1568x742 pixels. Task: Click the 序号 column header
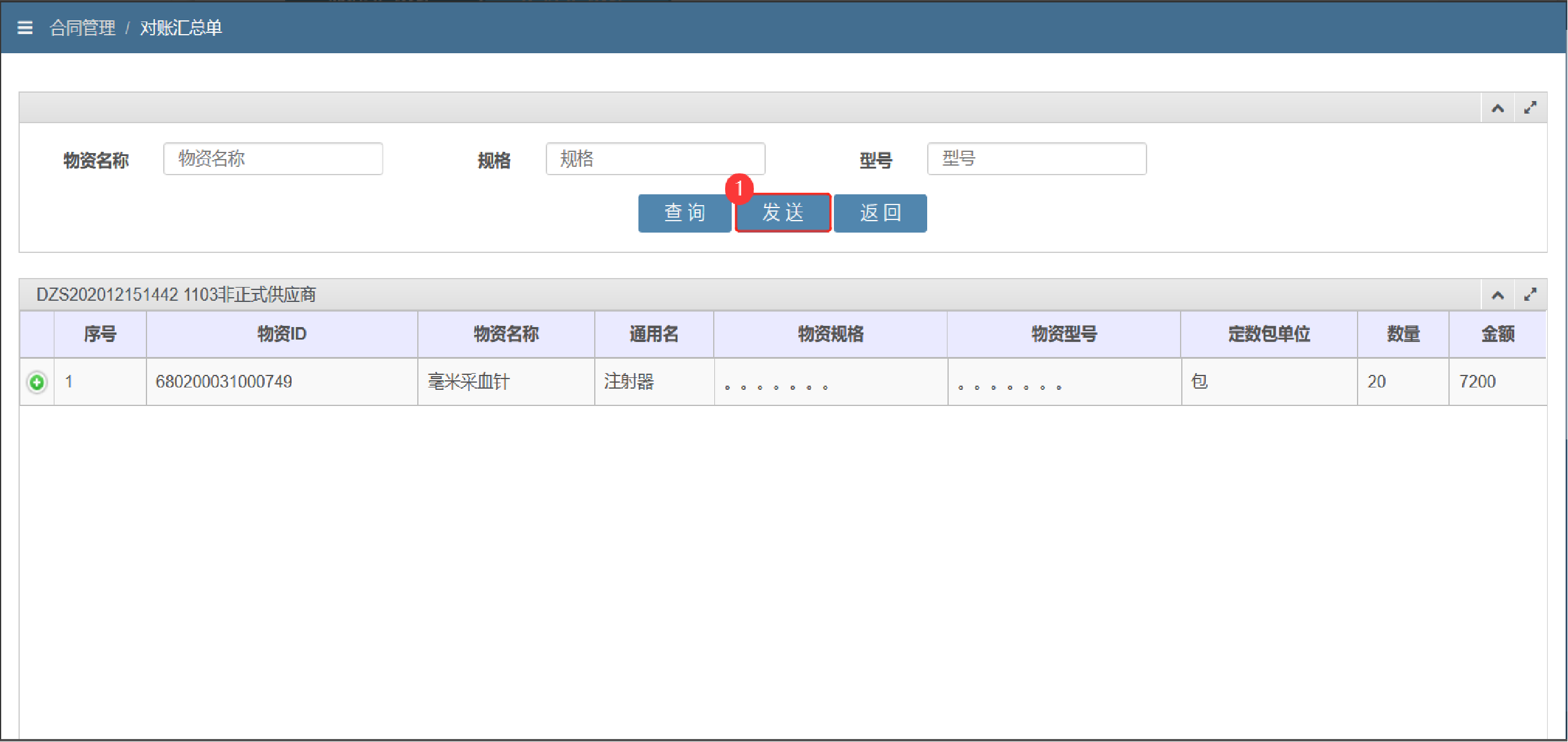100,334
